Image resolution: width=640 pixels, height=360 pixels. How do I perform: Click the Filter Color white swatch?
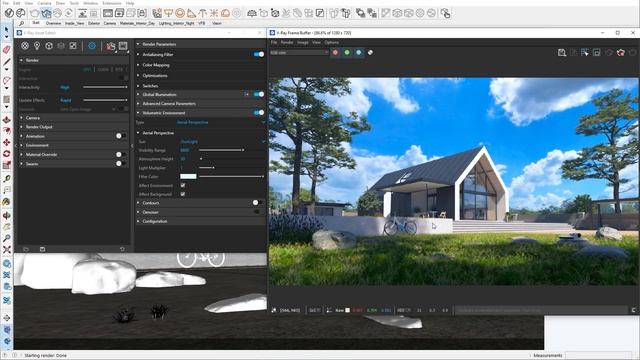pyautogui.click(x=188, y=176)
